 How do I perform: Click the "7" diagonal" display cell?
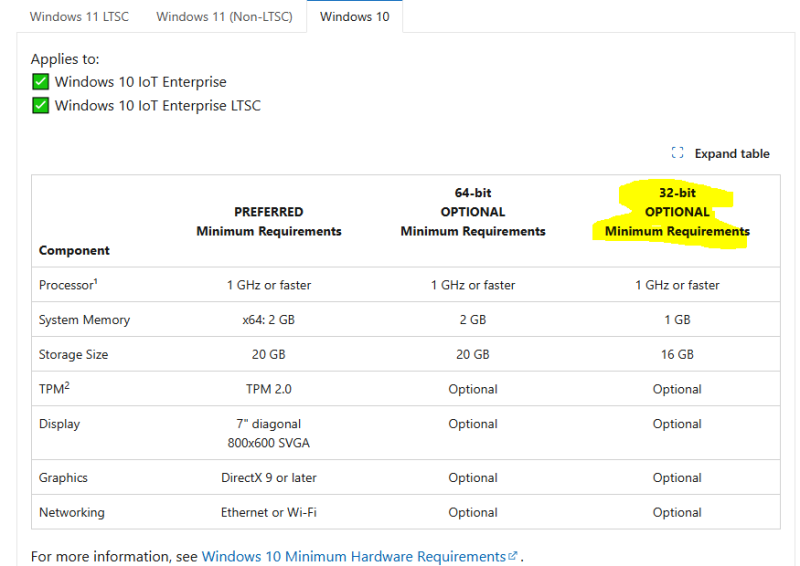[269, 424]
